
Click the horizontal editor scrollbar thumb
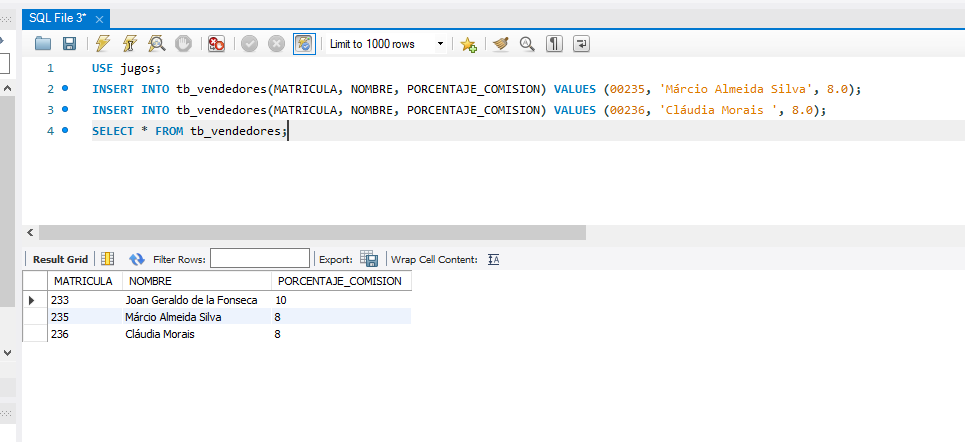point(312,232)
